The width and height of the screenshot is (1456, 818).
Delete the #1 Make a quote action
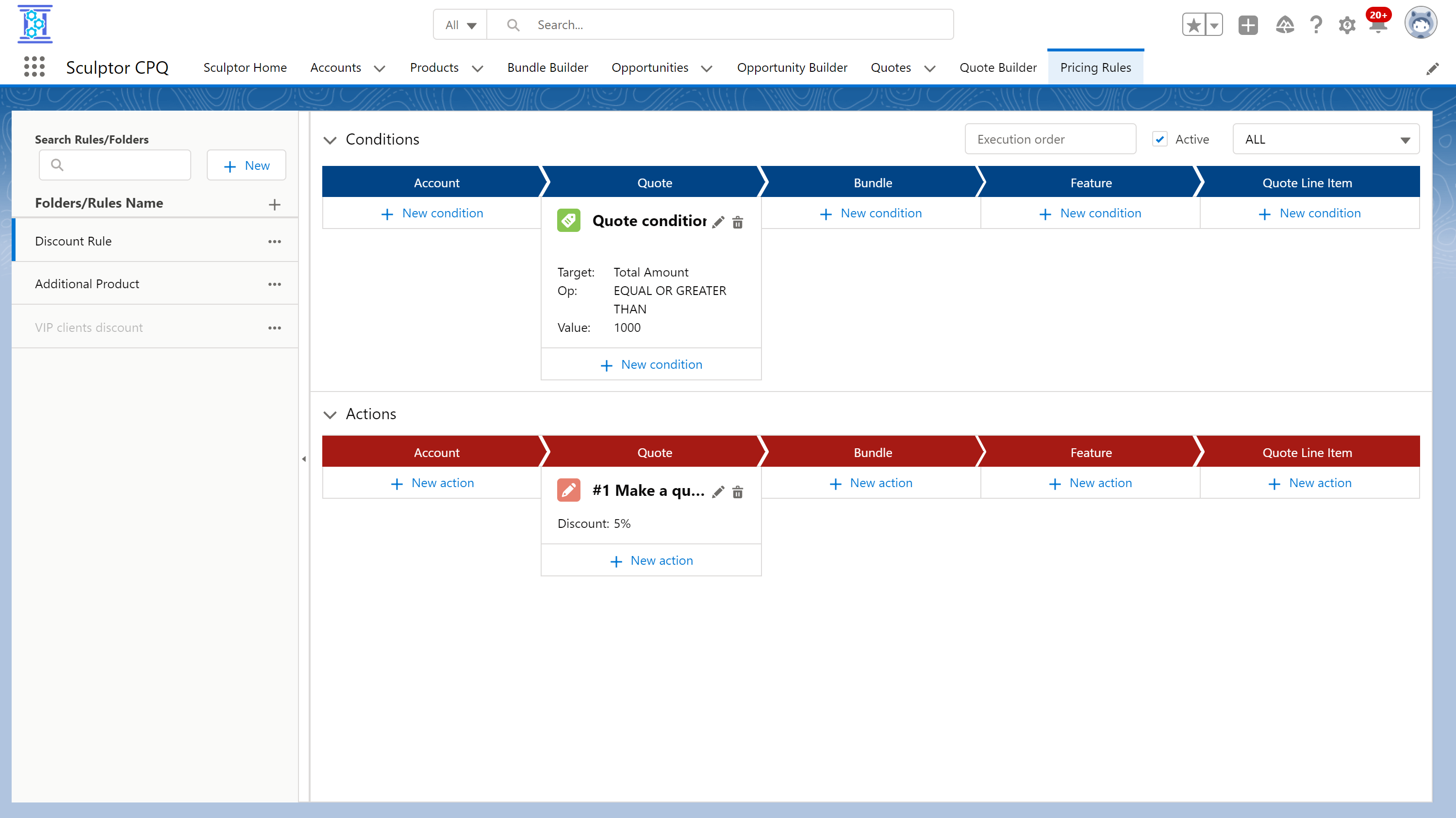point(738,492)
